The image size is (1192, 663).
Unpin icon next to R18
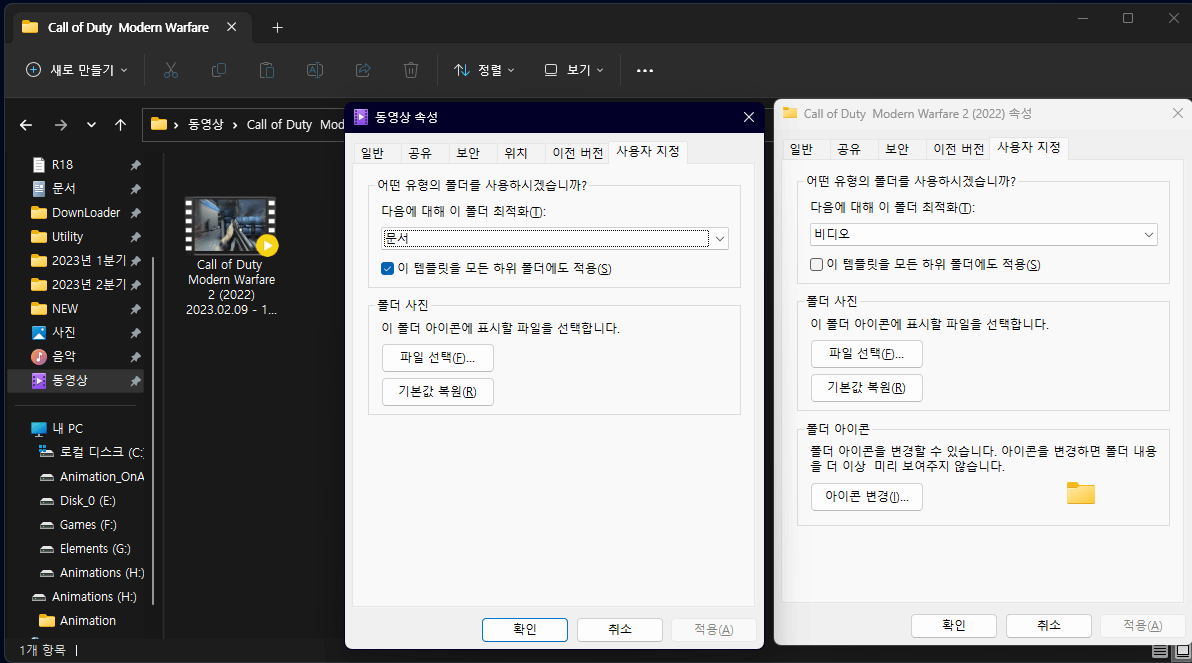click(135, 165)
